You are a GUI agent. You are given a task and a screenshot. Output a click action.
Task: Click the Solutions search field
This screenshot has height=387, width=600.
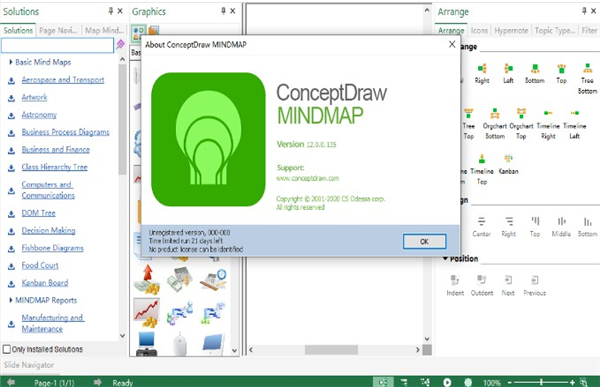coord(57,45)
